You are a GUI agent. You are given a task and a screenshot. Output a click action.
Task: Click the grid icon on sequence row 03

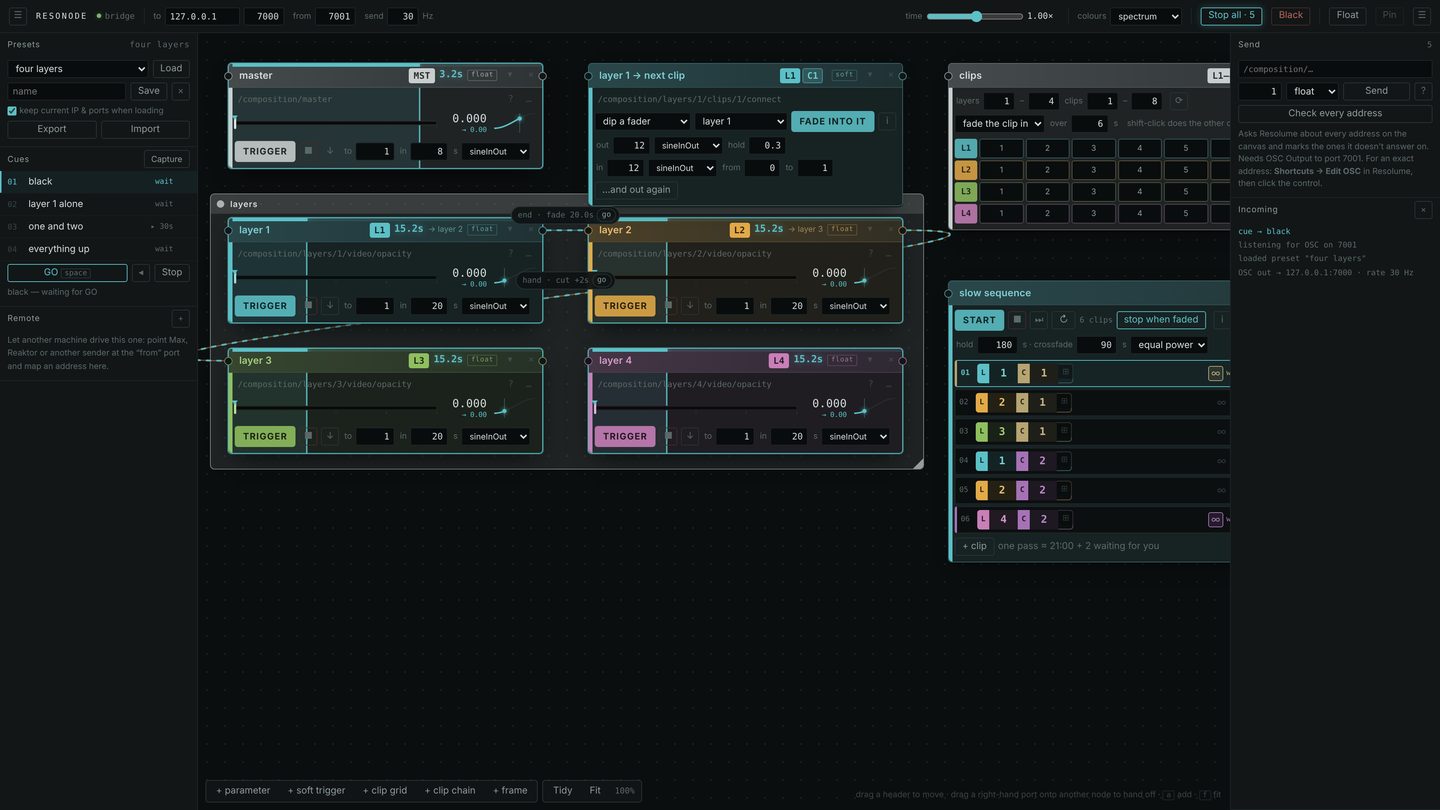[x=1065, y=431]
